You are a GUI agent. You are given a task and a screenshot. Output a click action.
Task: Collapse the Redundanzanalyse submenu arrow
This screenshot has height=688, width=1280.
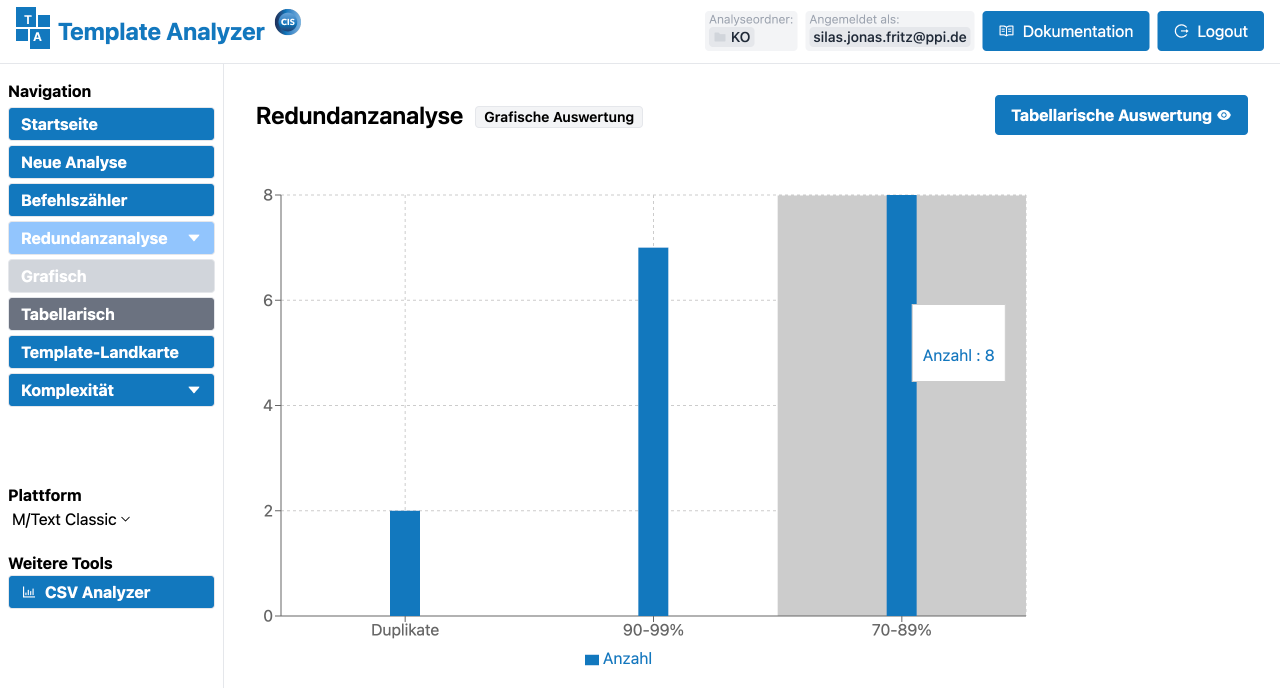pyautogui.click(x=194, y=239)
